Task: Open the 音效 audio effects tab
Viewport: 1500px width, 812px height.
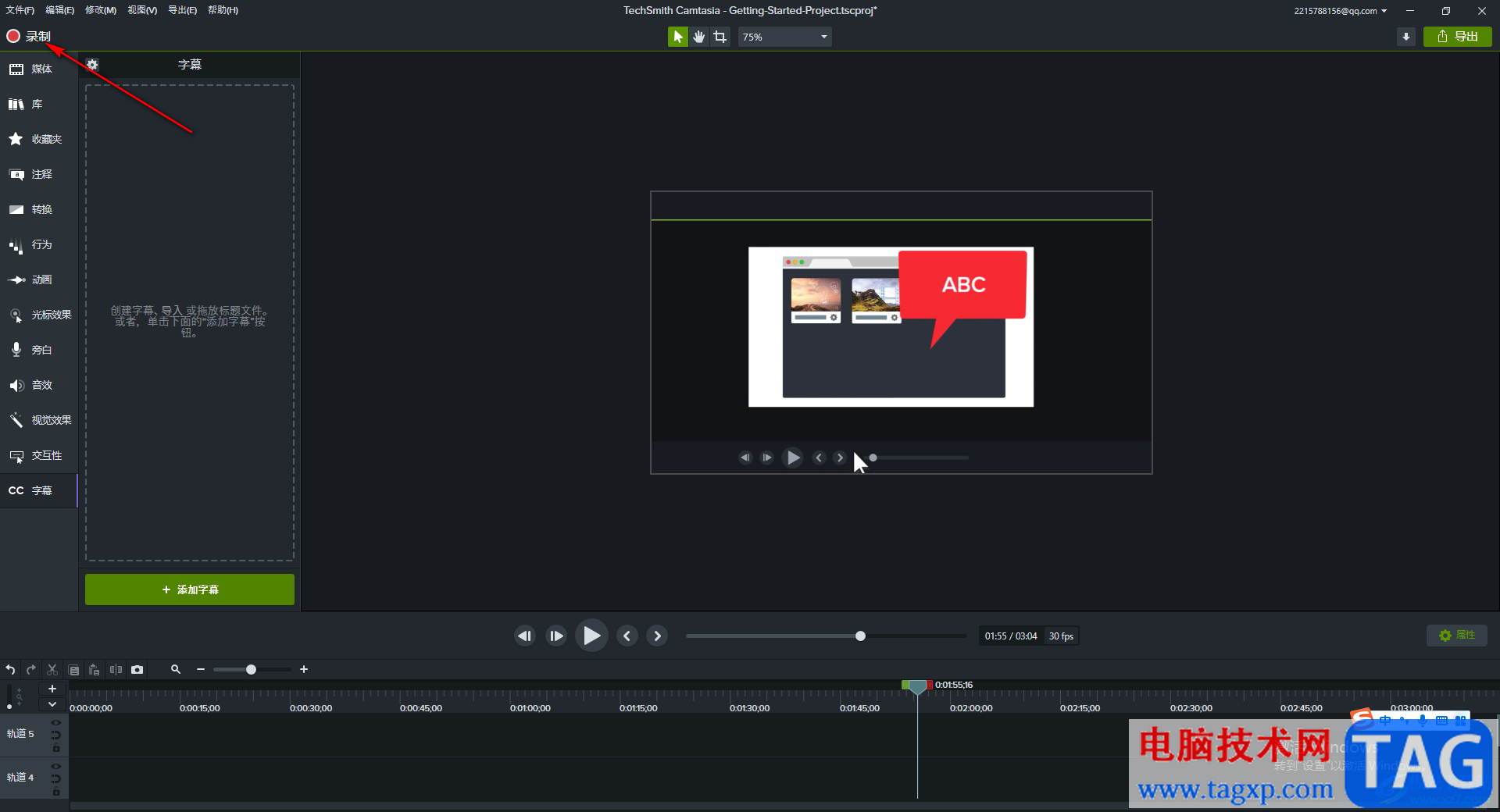Action: coord(39,386)
